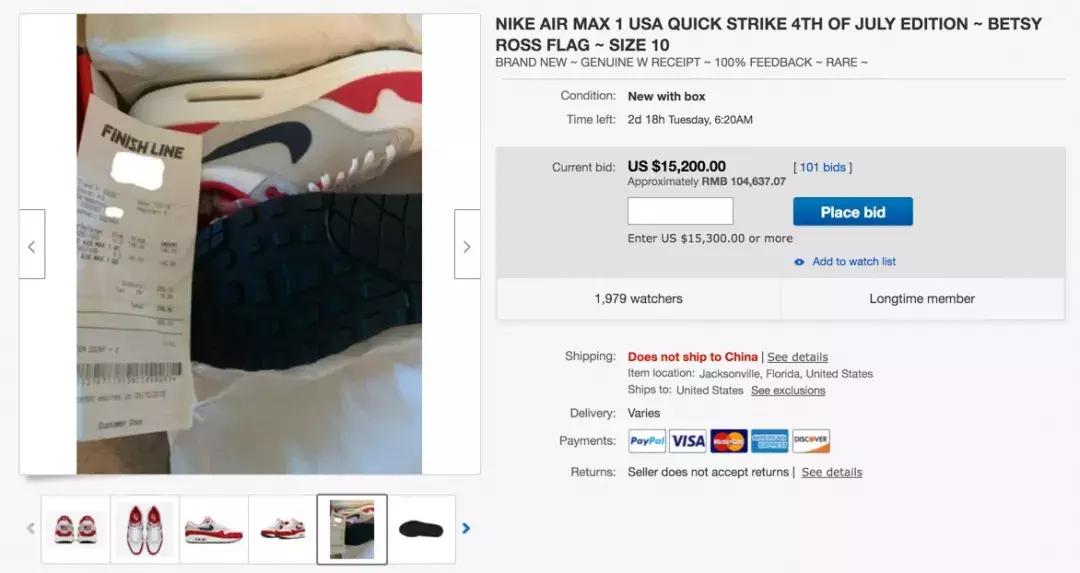
Task: Click the Visa card icon
Action: (x=688, y=441)
